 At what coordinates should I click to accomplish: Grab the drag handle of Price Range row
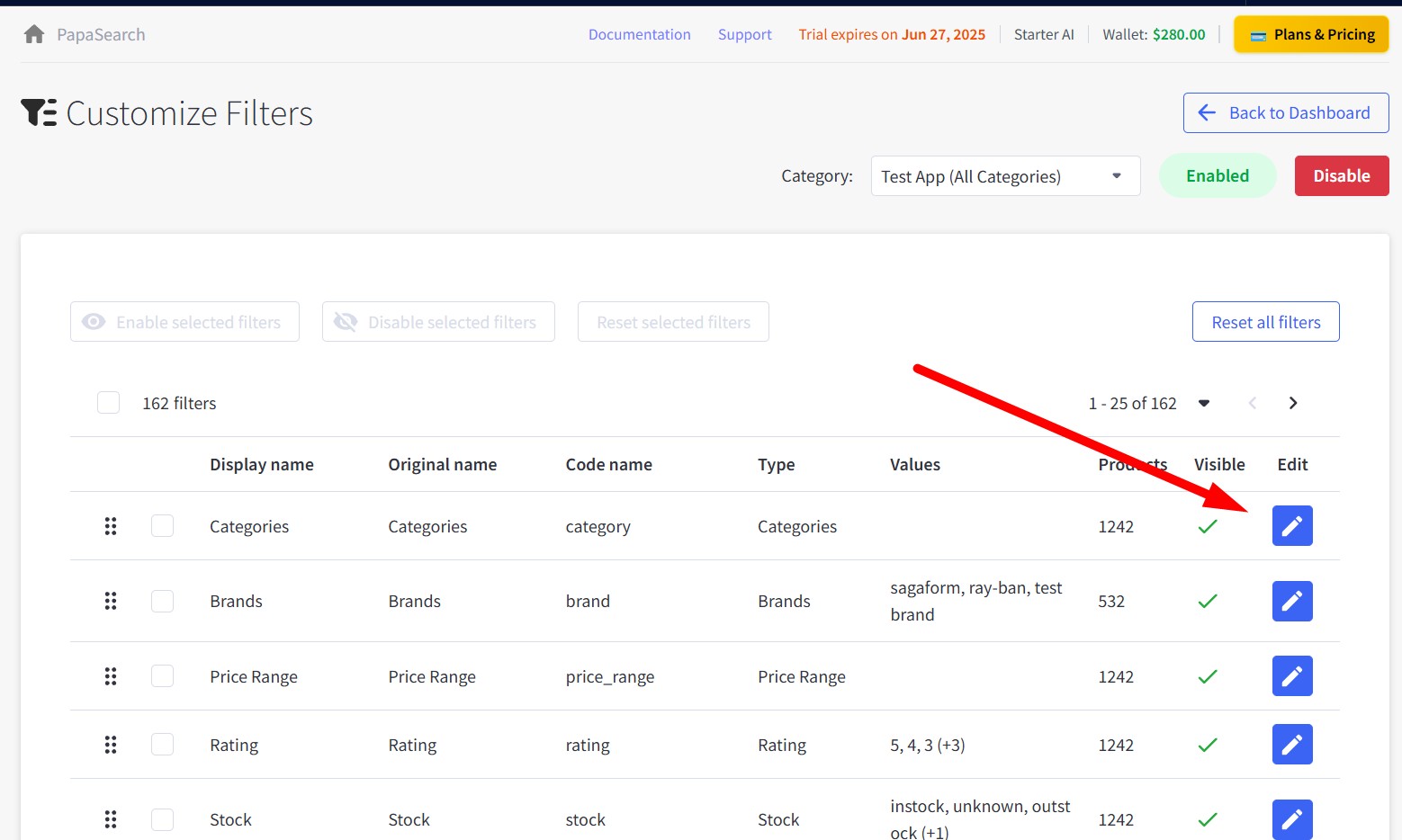111,676
